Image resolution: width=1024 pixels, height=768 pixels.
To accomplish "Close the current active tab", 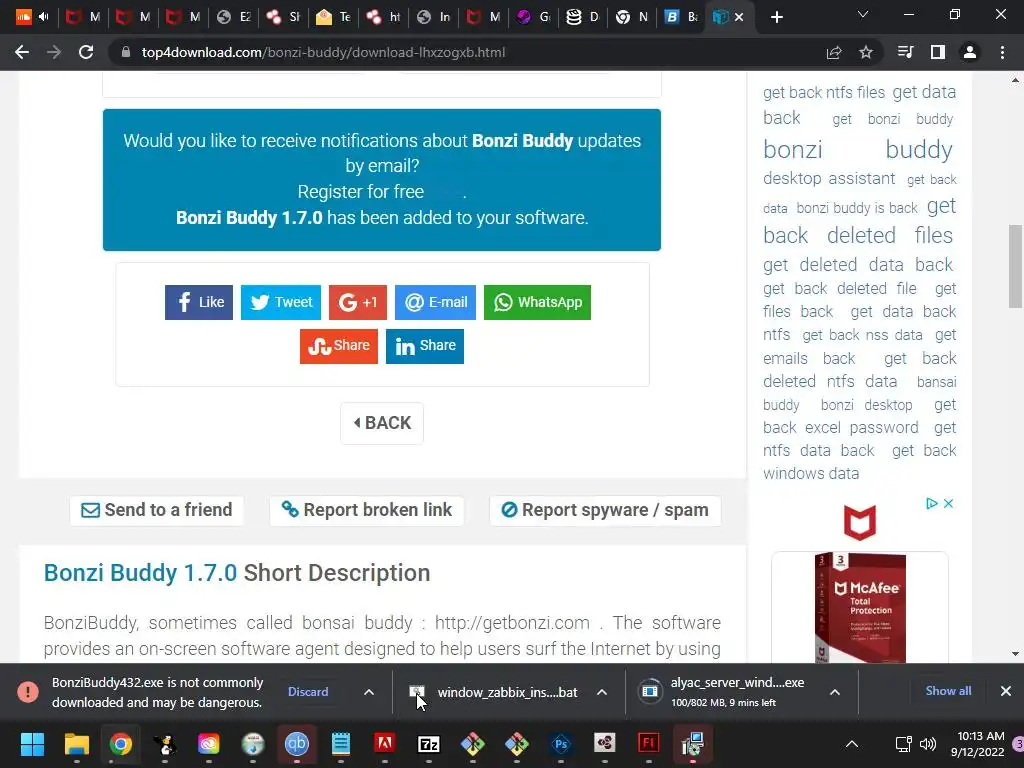I will click(739, 17).
